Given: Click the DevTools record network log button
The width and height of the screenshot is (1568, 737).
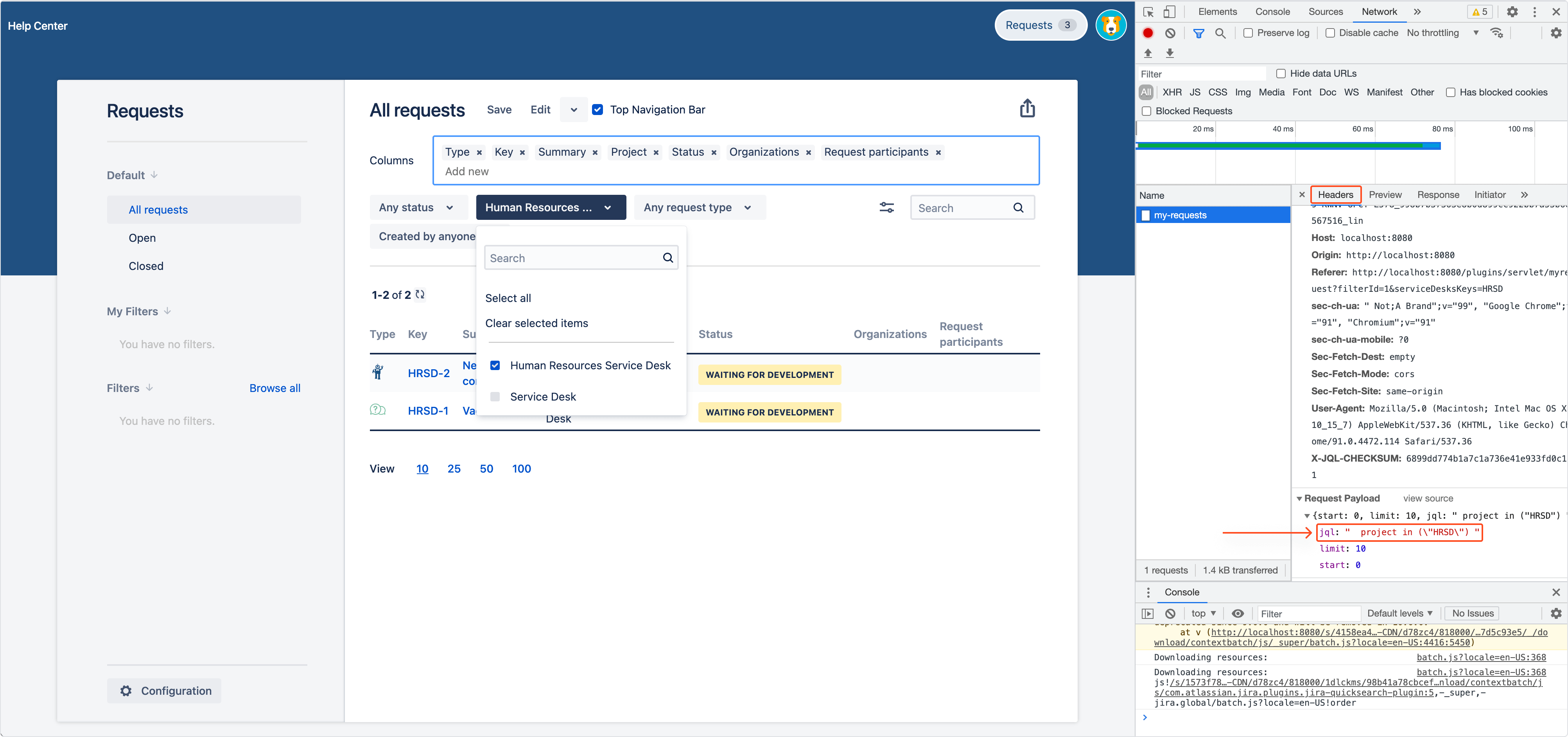Looking at the screenshot, I should (1148, 33).
